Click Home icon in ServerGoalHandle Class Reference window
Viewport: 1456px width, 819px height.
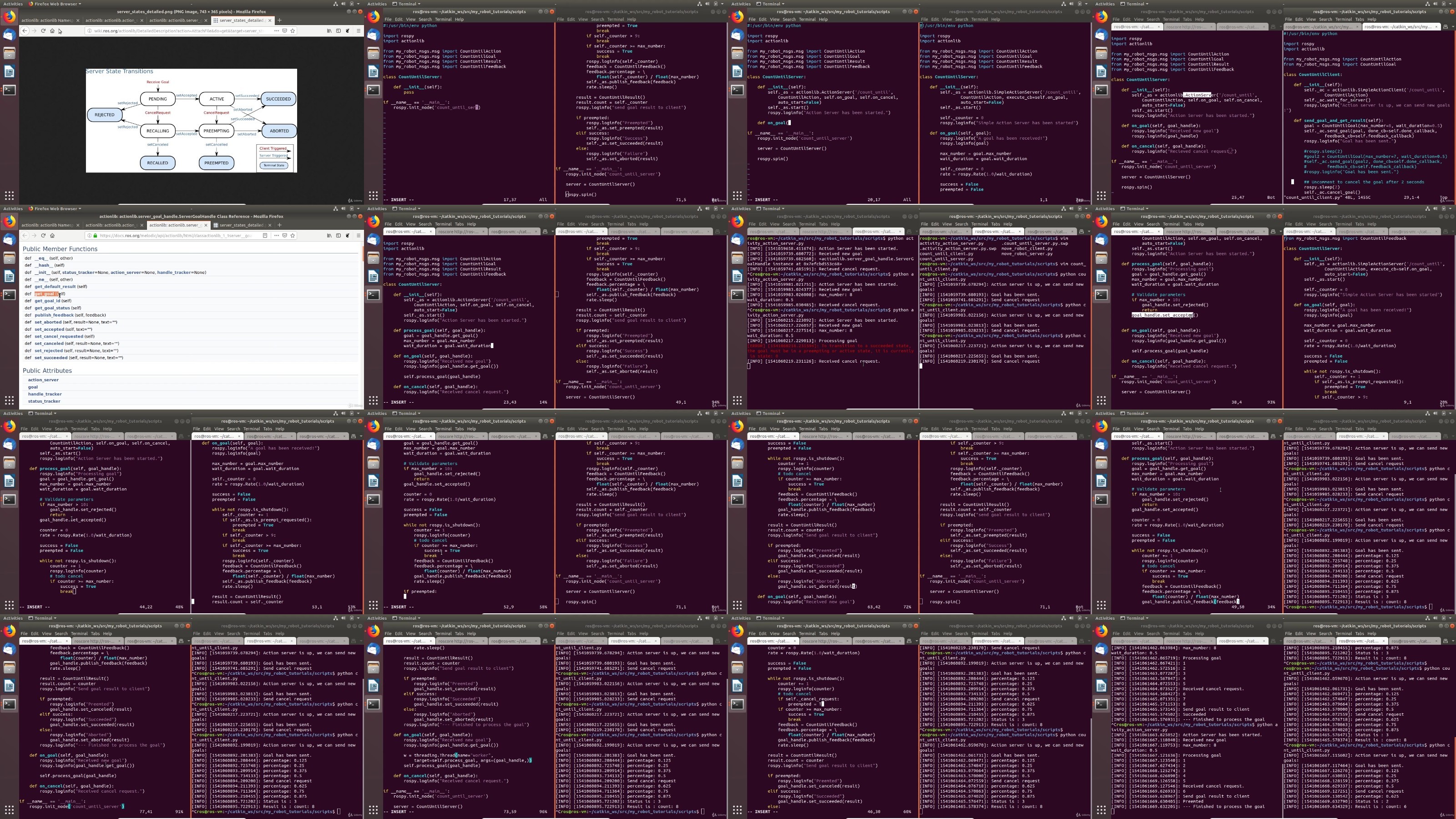click(52, 235)
